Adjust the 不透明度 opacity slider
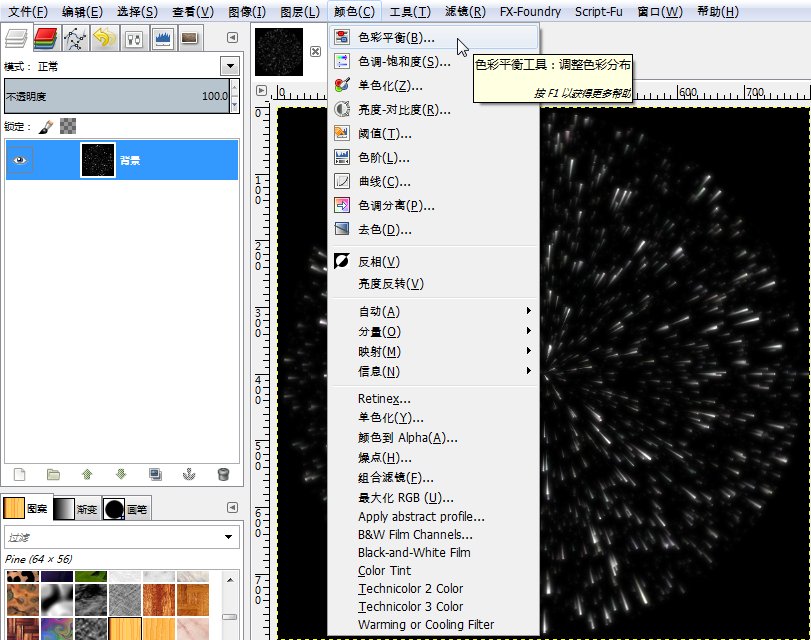Screen dimensions: 811x640 point(117,96)
